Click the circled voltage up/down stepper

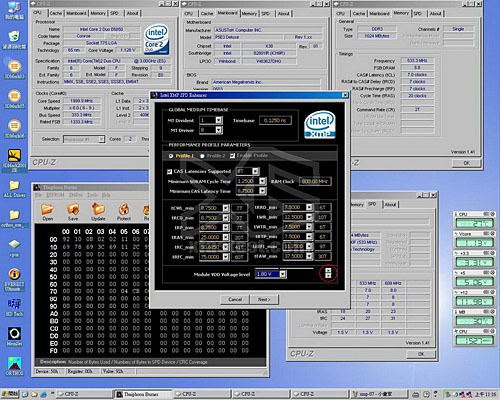pyautogui.click(x=328, y=273)
